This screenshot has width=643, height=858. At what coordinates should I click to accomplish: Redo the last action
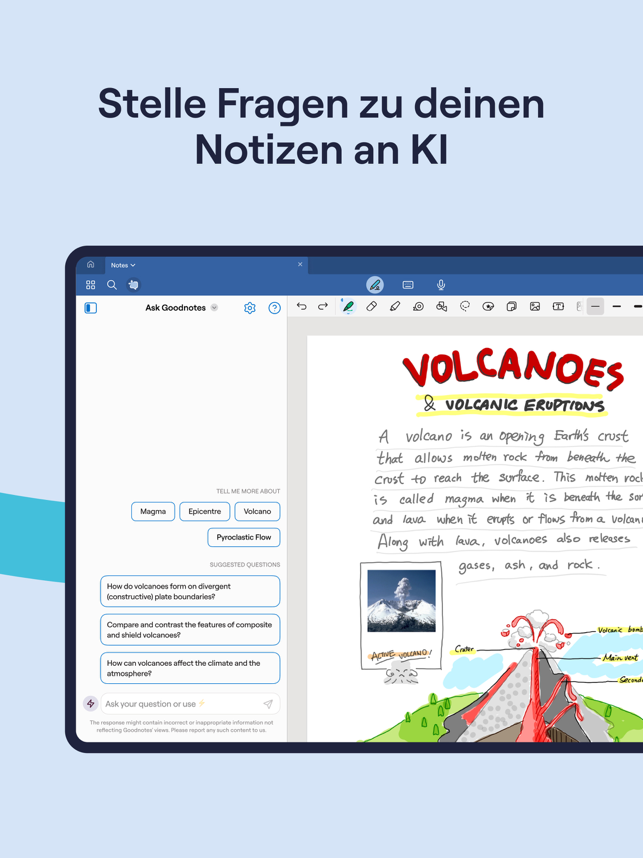tap(323, 306)
